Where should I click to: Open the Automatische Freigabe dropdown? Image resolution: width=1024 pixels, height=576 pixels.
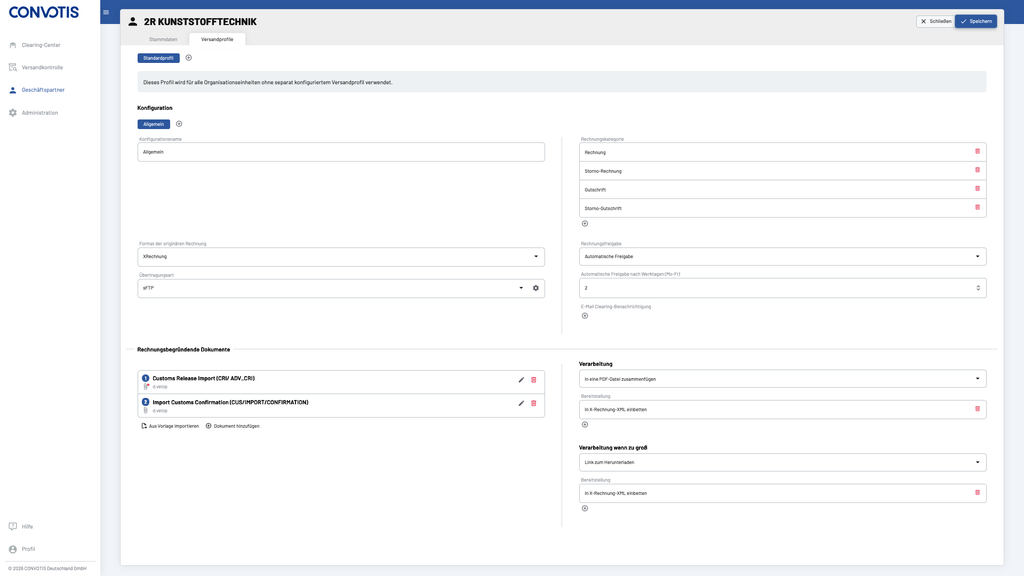[x=782, y=257]
